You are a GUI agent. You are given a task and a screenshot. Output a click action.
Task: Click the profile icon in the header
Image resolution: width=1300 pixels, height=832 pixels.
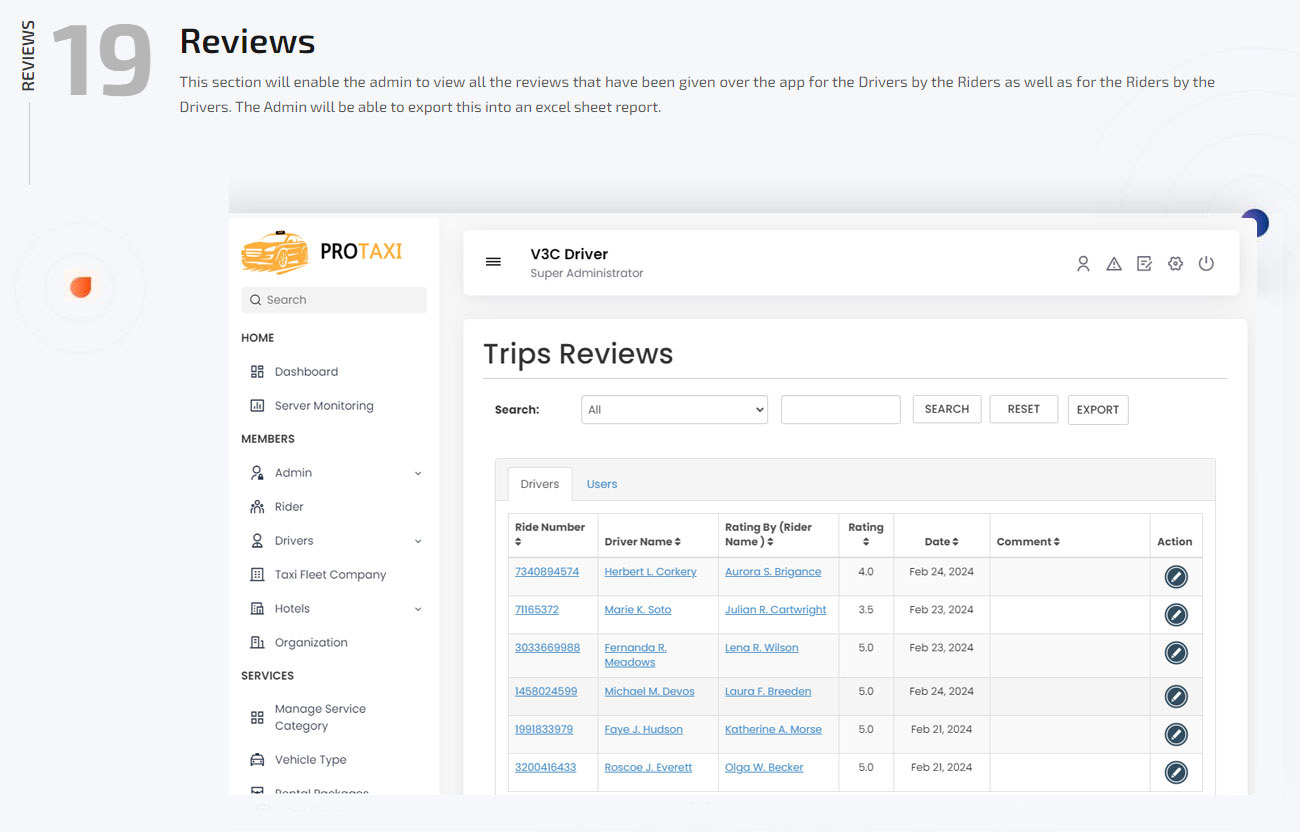pos(1083,263)
